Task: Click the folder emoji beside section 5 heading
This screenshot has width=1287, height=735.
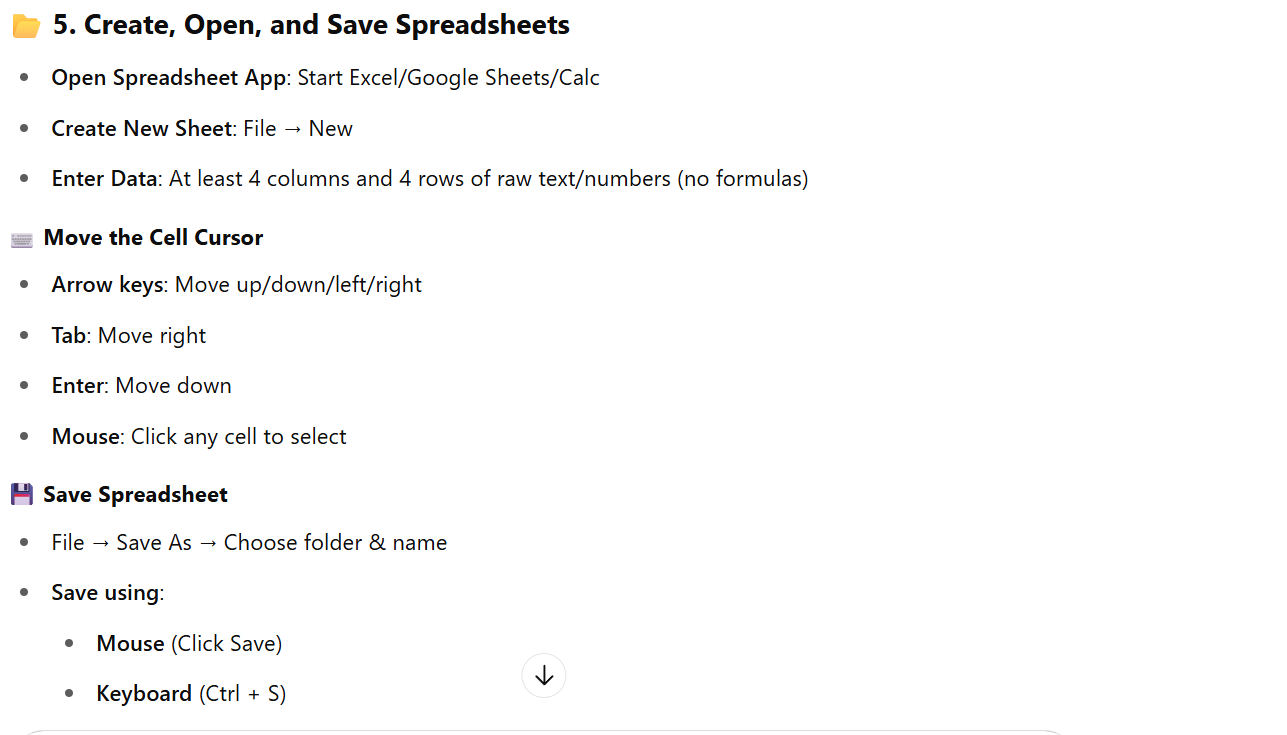Action: 26,26
